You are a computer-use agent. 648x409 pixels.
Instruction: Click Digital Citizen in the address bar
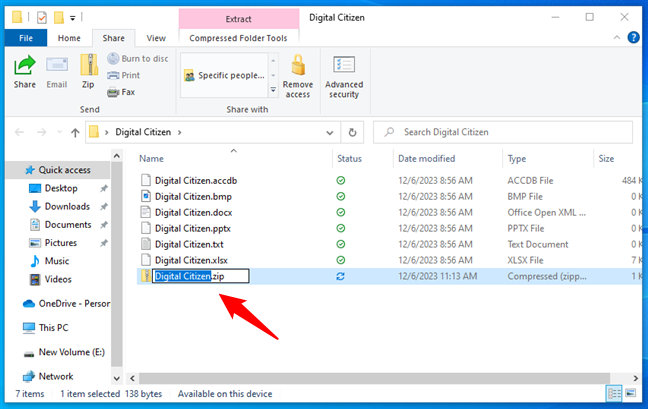[x=143, y=132]
